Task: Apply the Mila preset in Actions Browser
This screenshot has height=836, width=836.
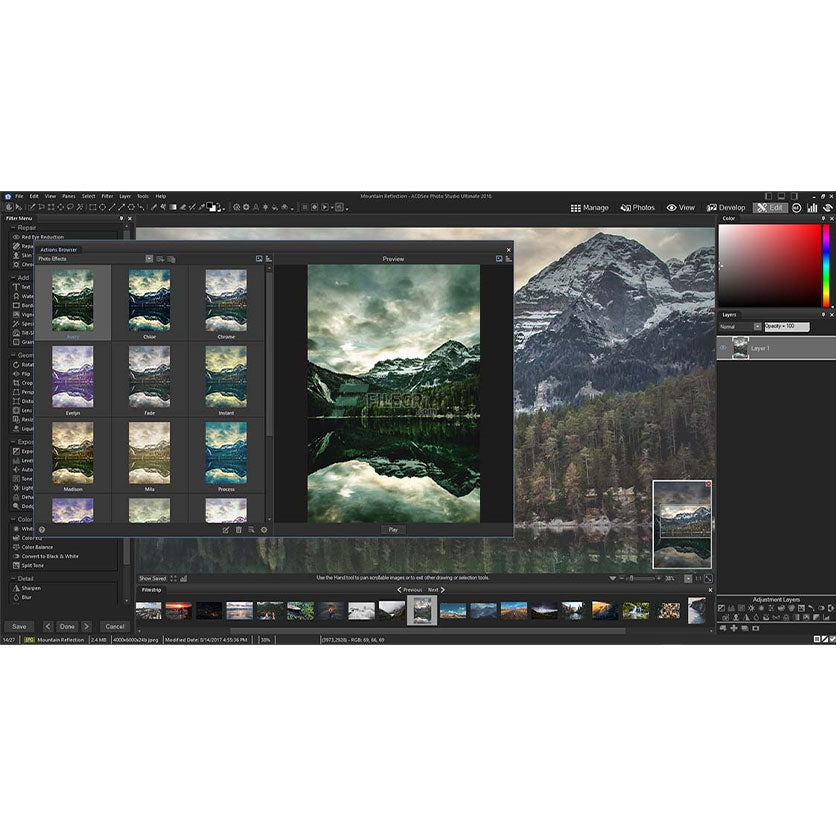Action: [148, 455]
